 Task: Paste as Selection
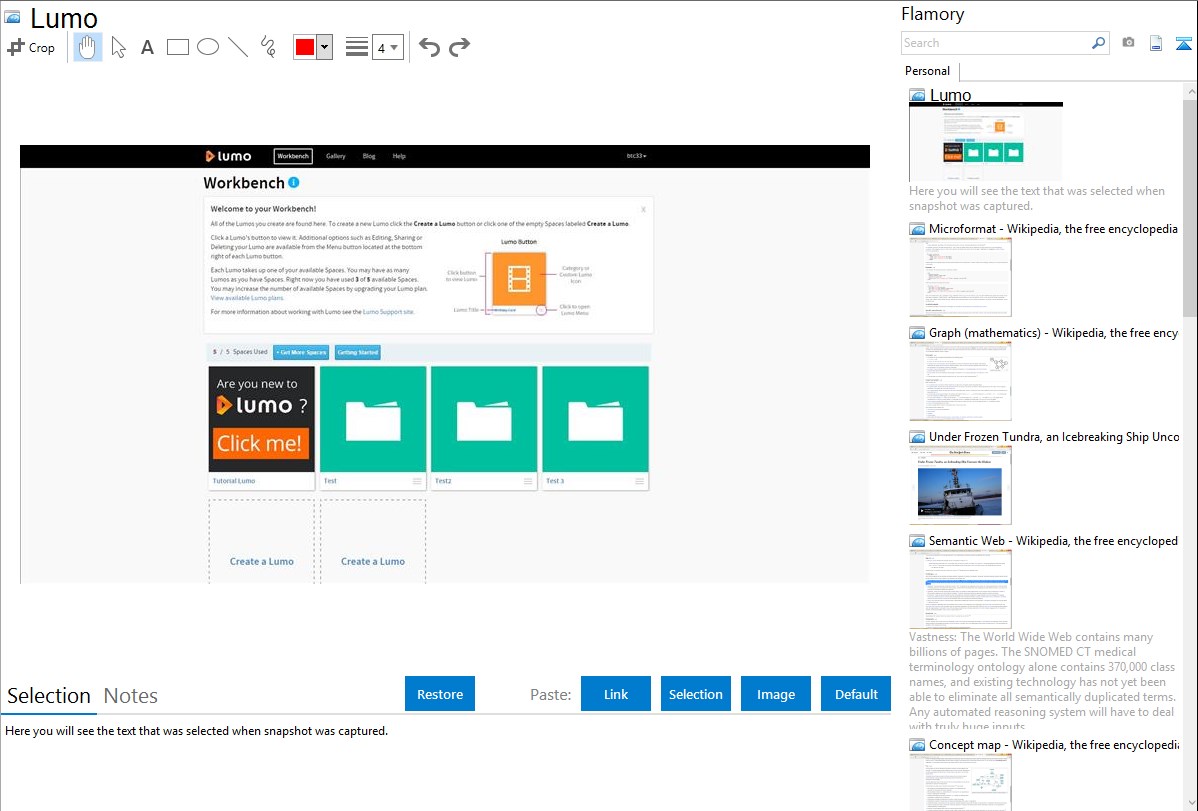pyautogui.click(x=695, y=694)
